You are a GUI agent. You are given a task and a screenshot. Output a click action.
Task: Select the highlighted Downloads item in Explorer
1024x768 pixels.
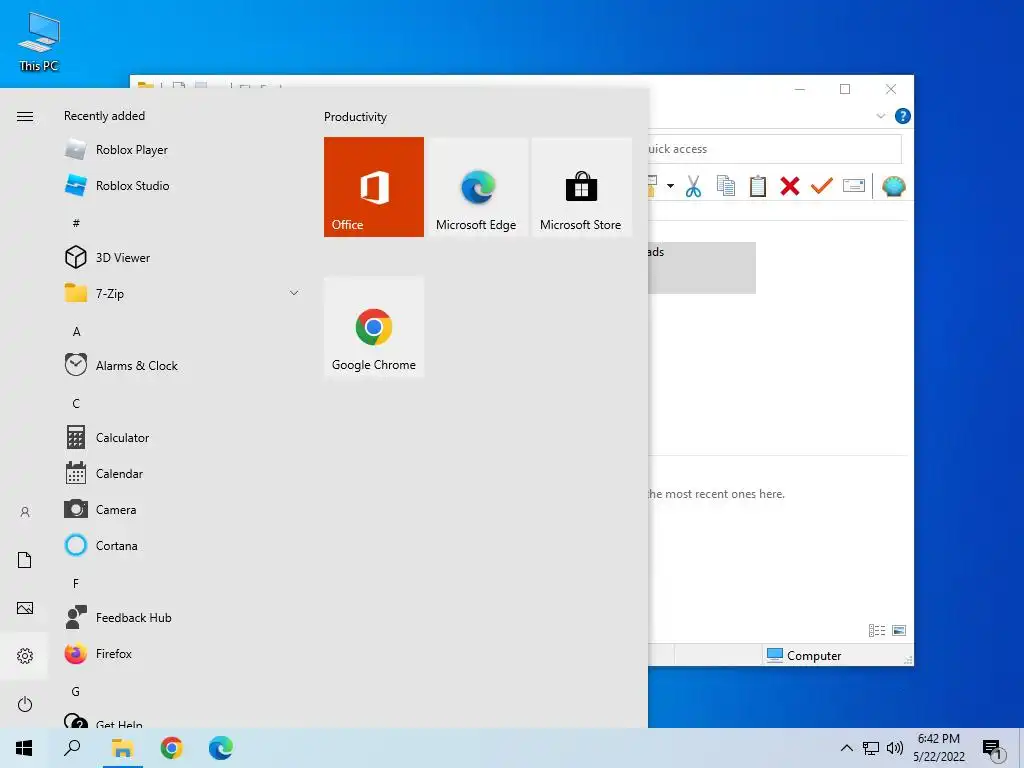tap(702, 268)
